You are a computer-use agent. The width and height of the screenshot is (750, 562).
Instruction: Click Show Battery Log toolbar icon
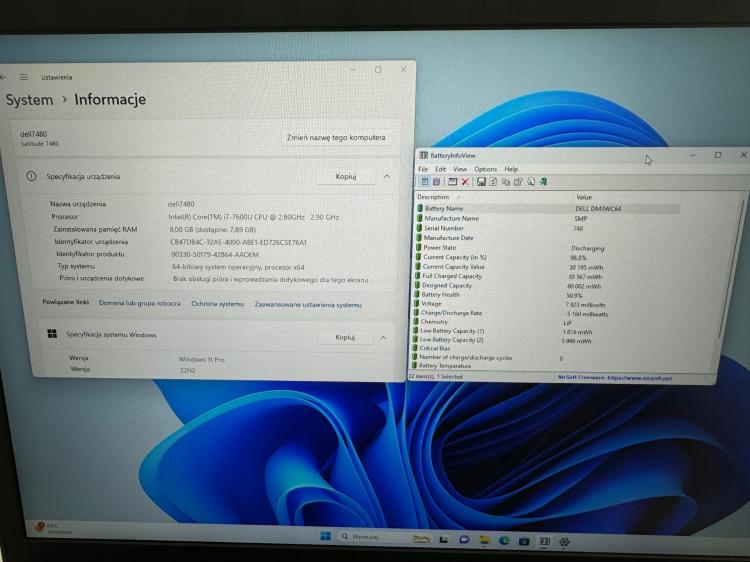pos(436,182)
